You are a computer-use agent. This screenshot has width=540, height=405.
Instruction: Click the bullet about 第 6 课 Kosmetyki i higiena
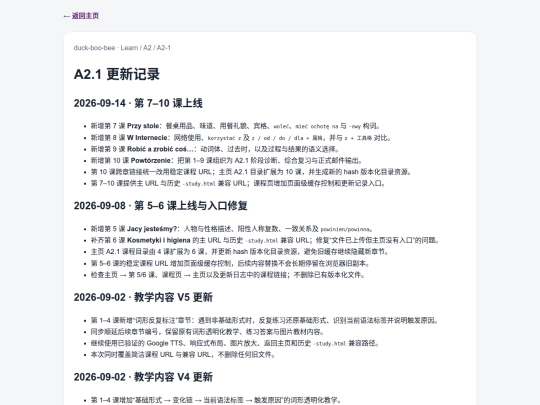pos(265,240)
